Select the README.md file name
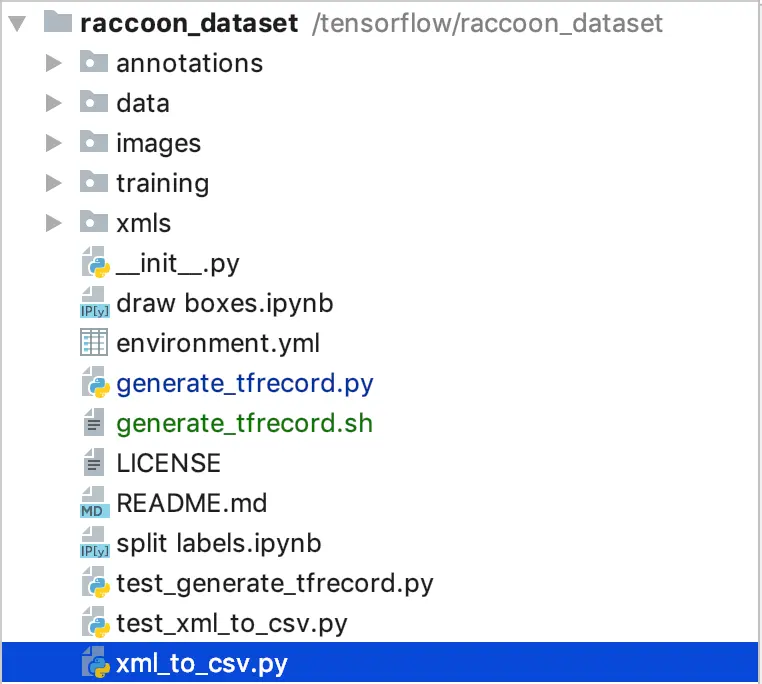The width and height of the screenshot is (762, 684). (x=191, y=503)
